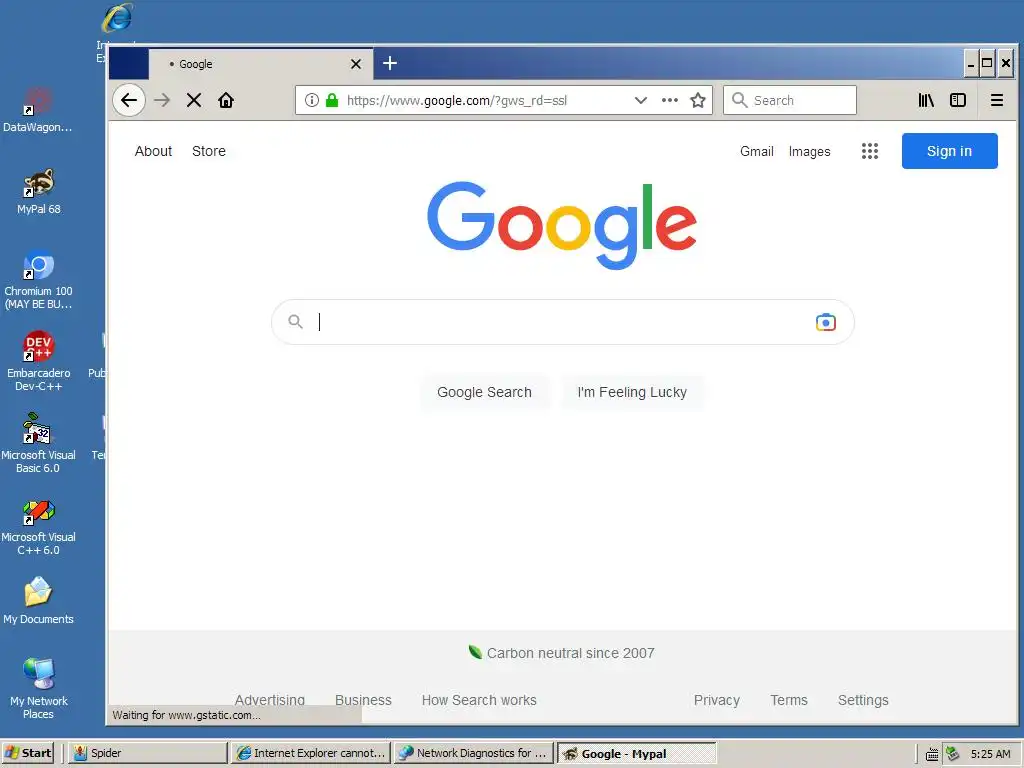Open How Search works footer link
Screen dimensions: 1024x768
(479, 699)
